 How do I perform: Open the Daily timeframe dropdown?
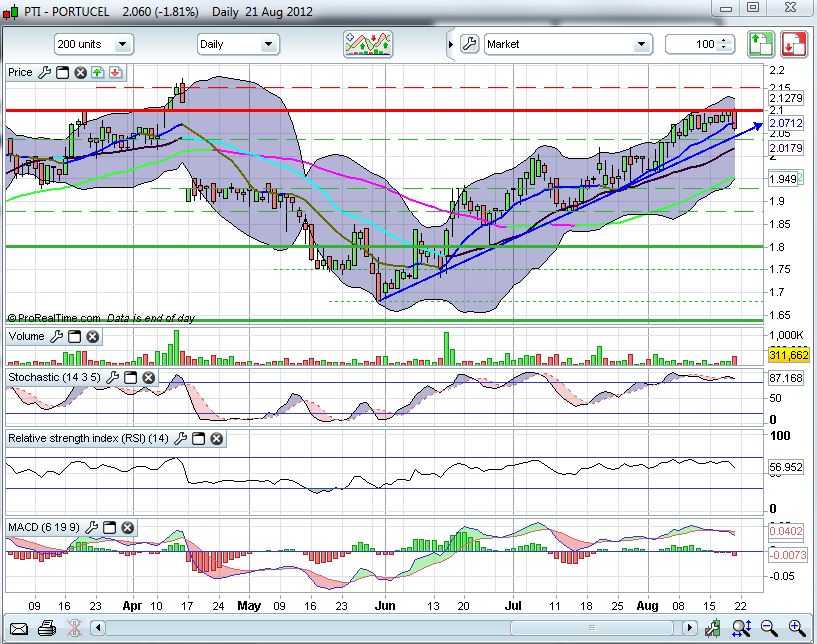coord(238,44)
